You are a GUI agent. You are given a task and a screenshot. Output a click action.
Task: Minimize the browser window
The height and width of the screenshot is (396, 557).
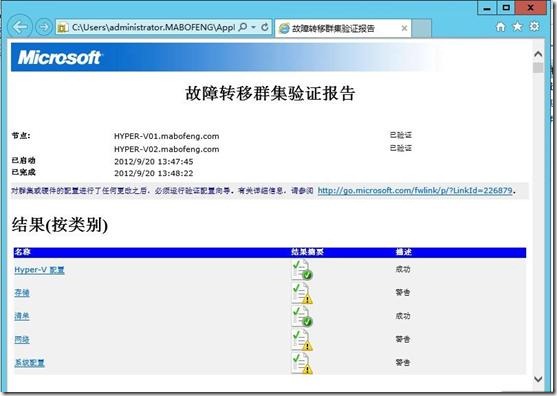click(x=487, y=8)
